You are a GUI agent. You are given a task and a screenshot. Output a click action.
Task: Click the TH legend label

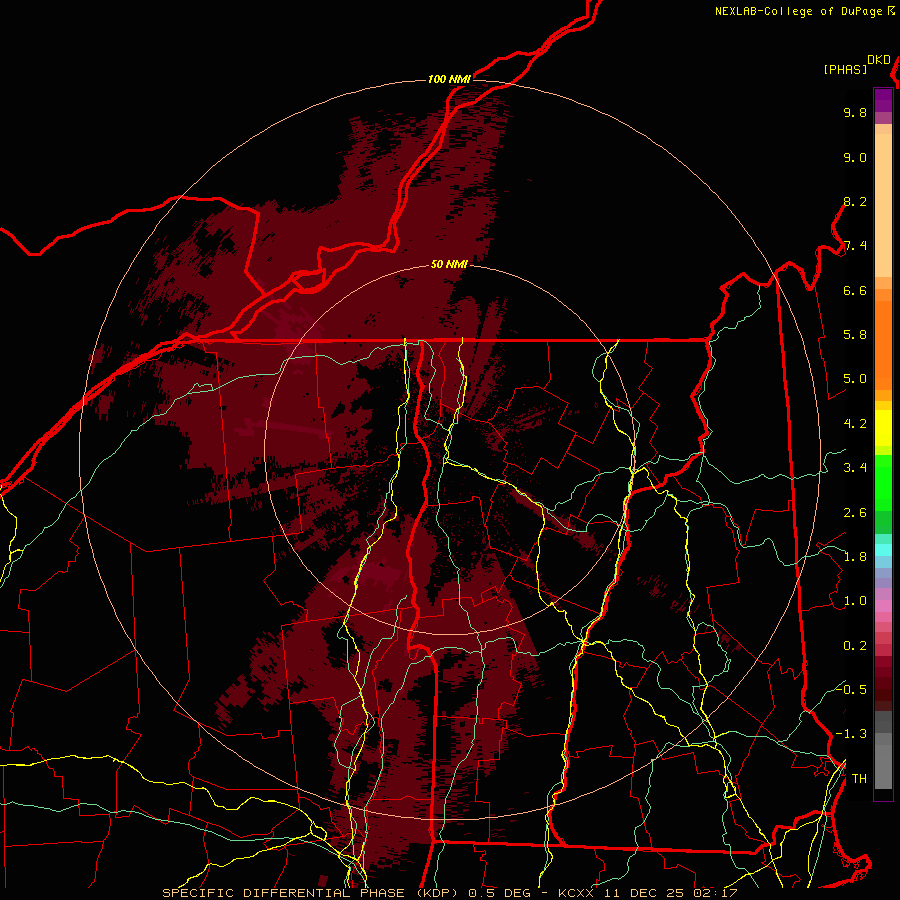point(859,779)
